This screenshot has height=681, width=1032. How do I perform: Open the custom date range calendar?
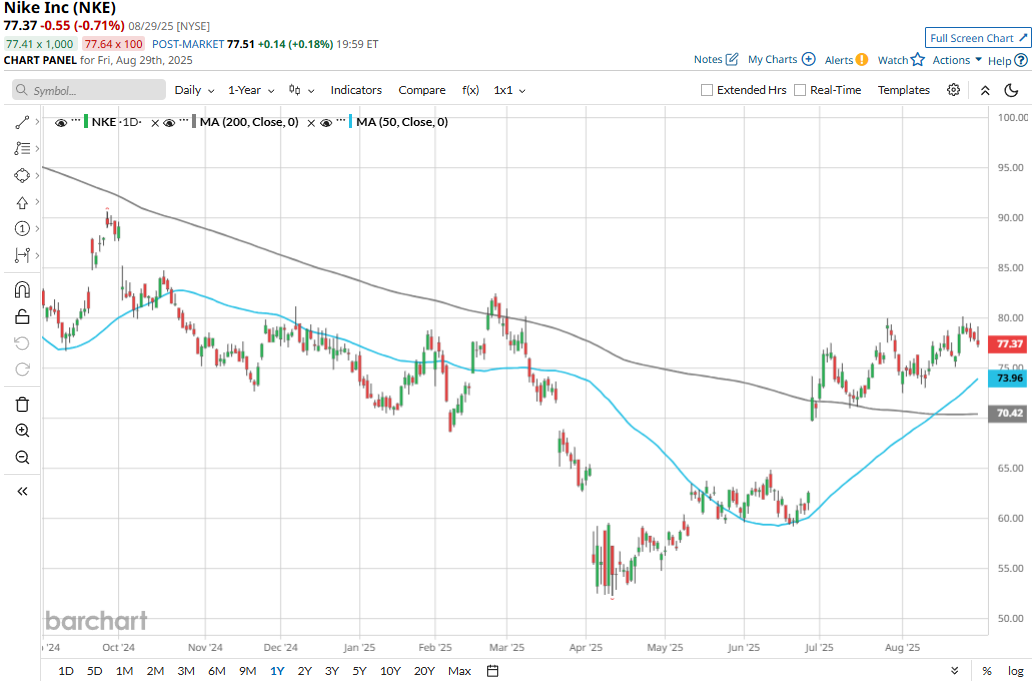(x=492, y=670)
